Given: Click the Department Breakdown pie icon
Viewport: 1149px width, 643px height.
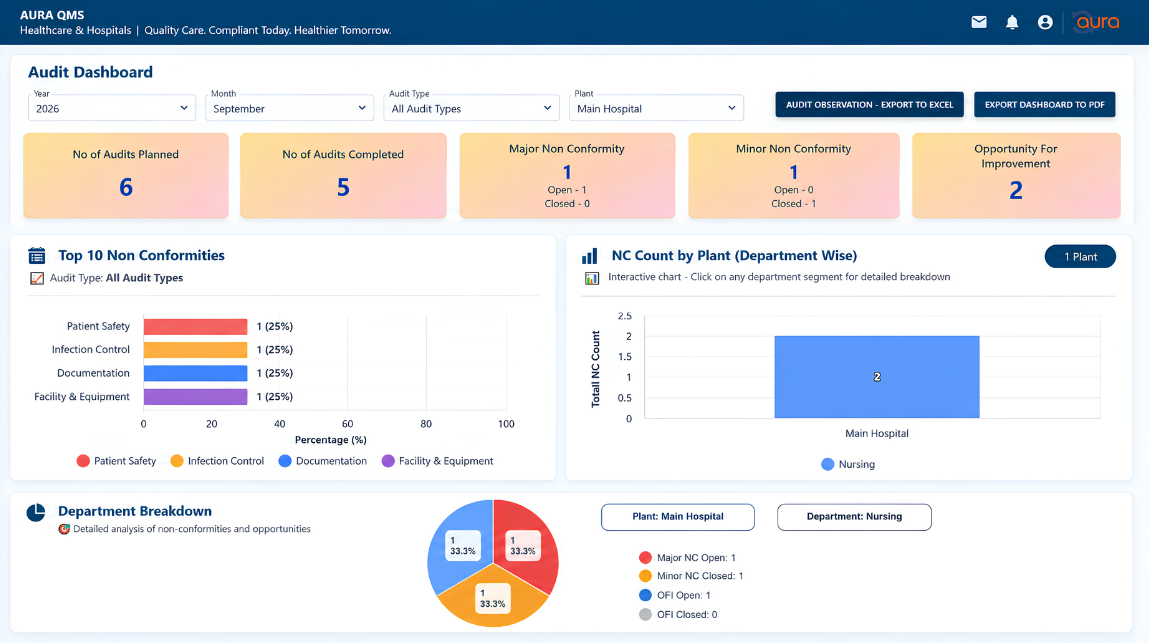Looking at the screenshot, I should pyautogui.click(x=36, y=512).
